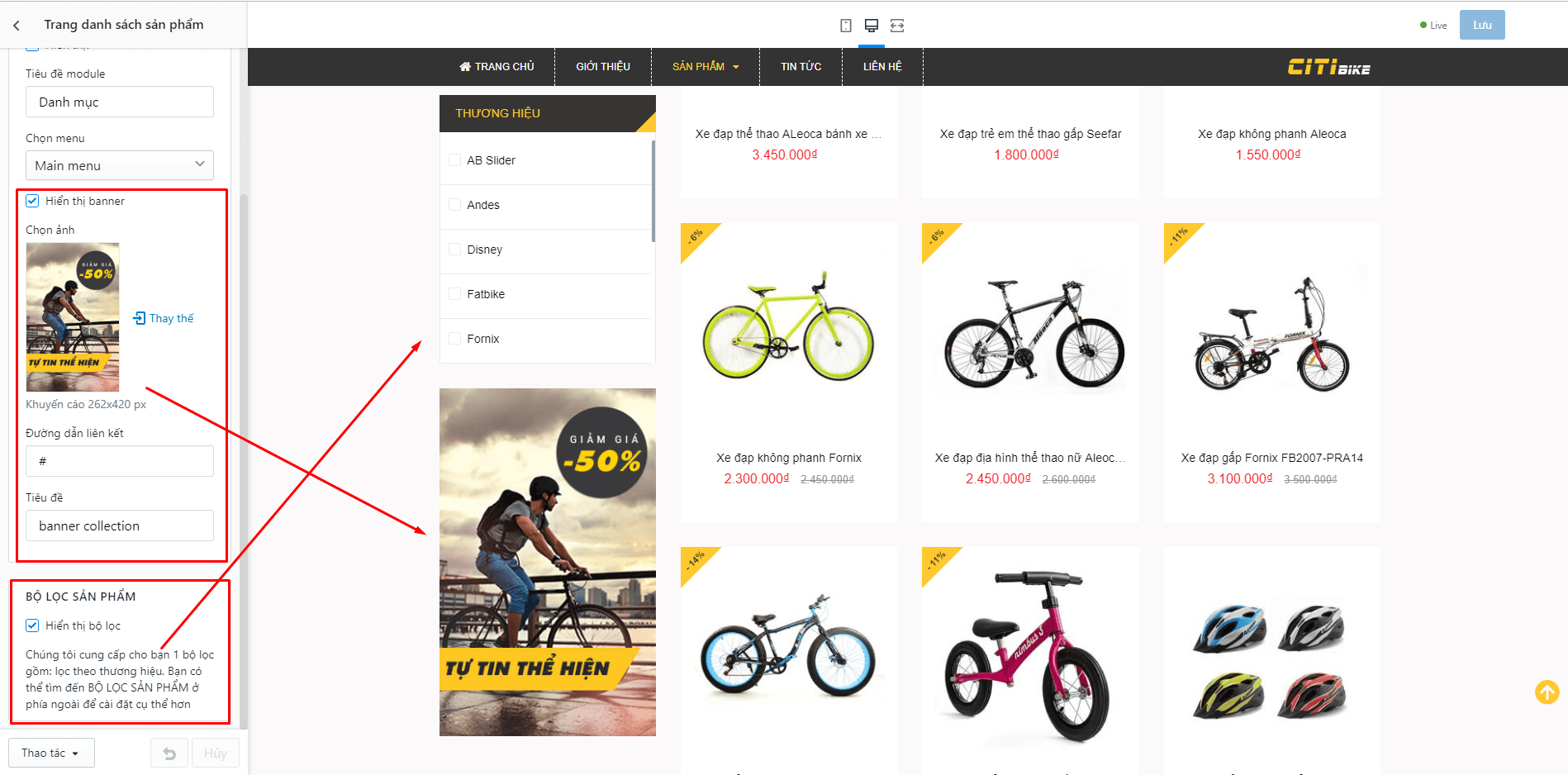
Task: Open Xe đạp gấp Fornix FB2007-PRA14 link
Action: coord(1272,458)
